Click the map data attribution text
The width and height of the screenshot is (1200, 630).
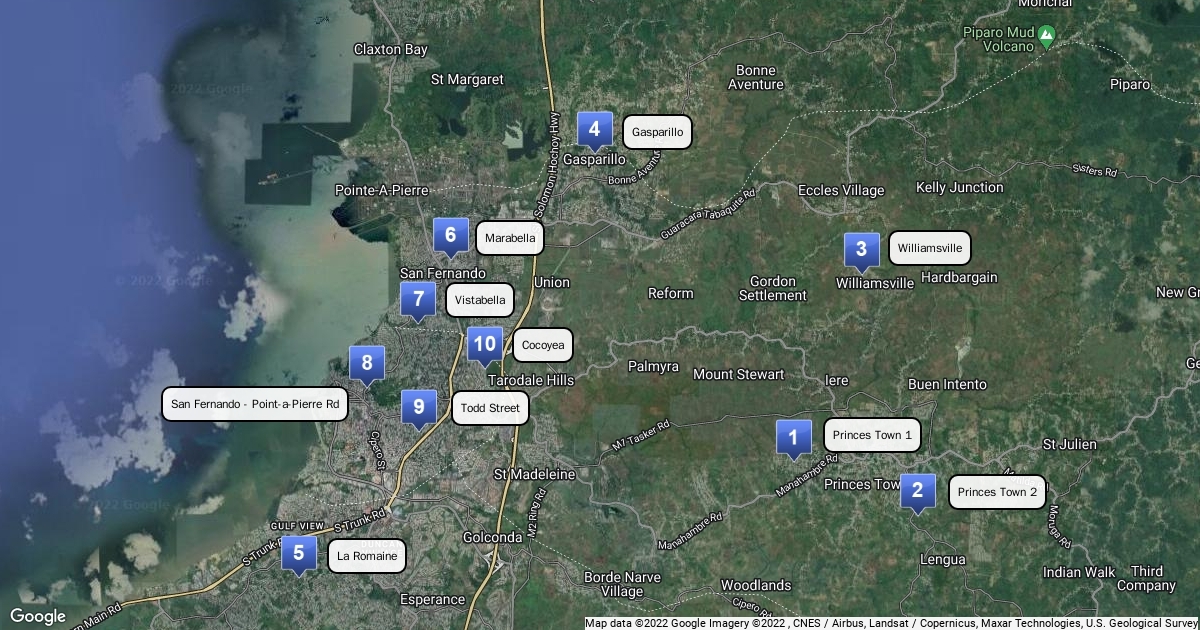[x=891, y=623]
